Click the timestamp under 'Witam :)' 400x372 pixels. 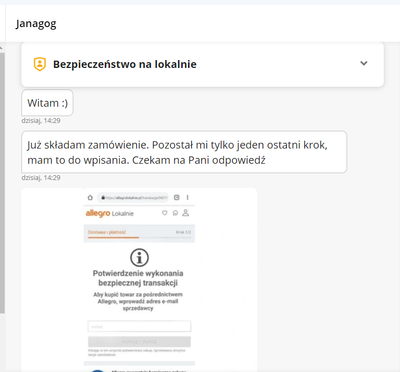(41, 121)
